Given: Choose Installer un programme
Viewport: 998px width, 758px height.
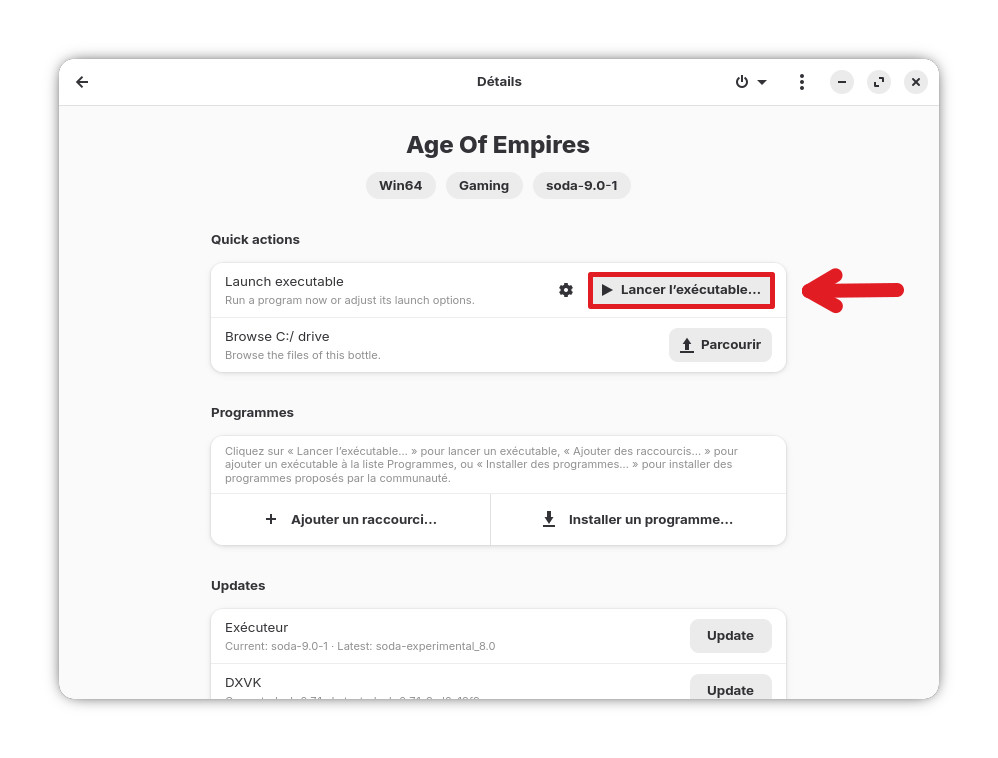Looking at the screenshot, I should 638,520.
